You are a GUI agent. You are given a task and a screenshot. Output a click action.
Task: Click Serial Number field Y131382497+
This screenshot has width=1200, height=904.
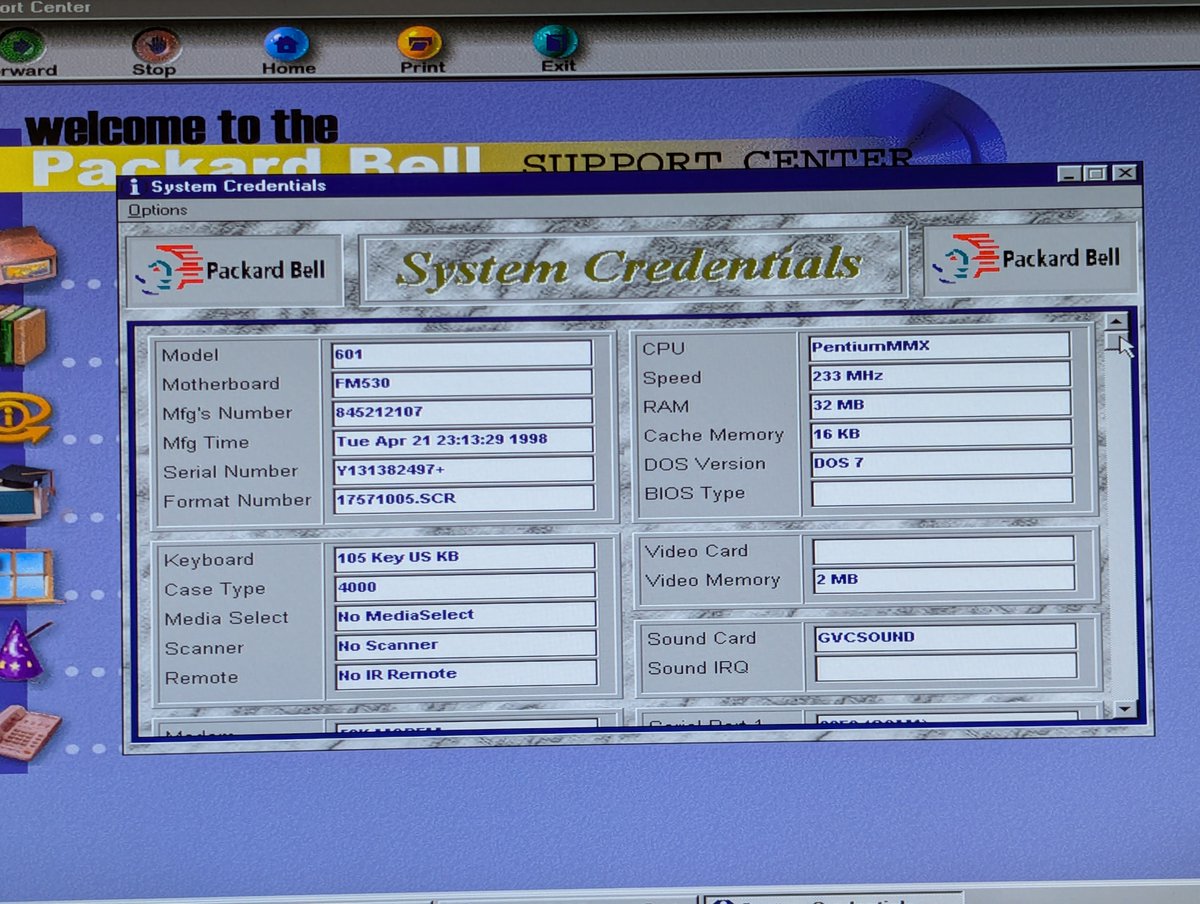click(x=464, y=469)
